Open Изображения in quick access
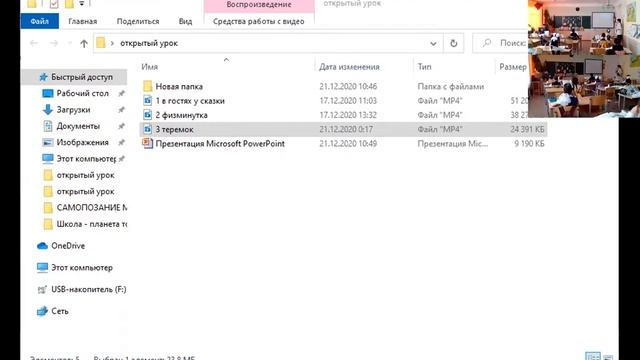 pyautogui.click(x=82, y=142)
